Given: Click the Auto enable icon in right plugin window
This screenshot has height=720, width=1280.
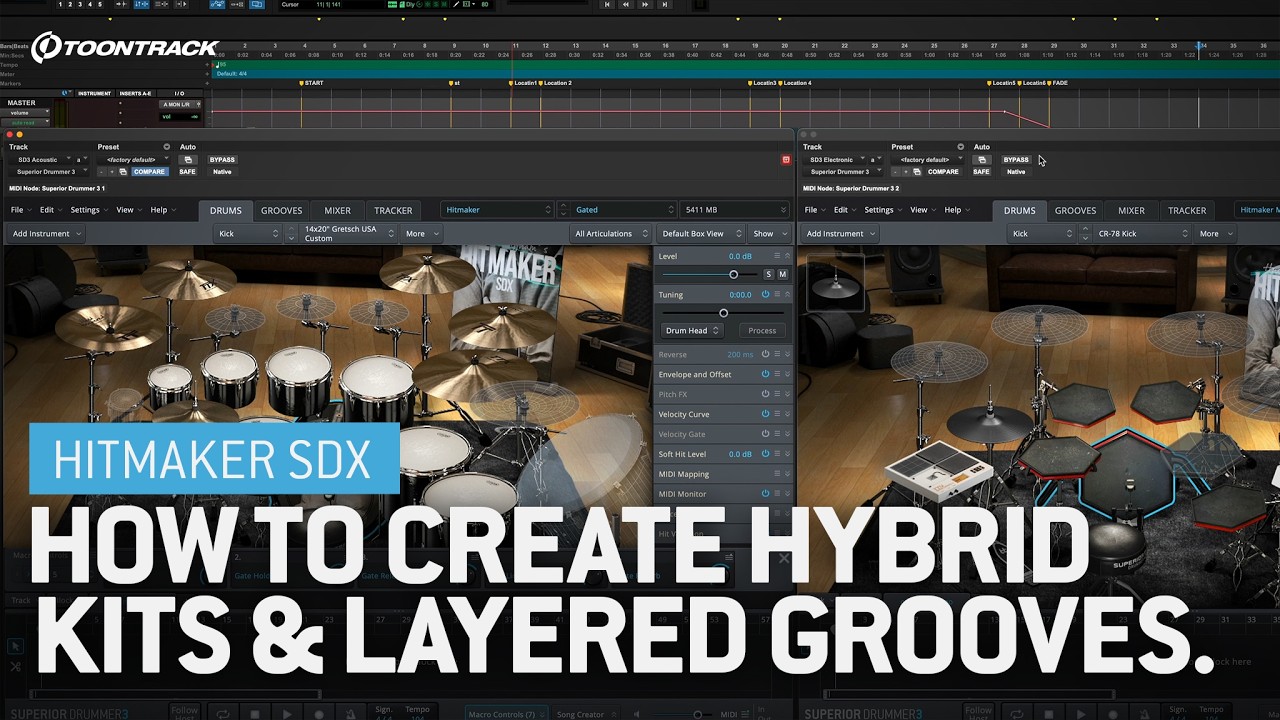Looking at the screenshot, I should tap(982, 160).
